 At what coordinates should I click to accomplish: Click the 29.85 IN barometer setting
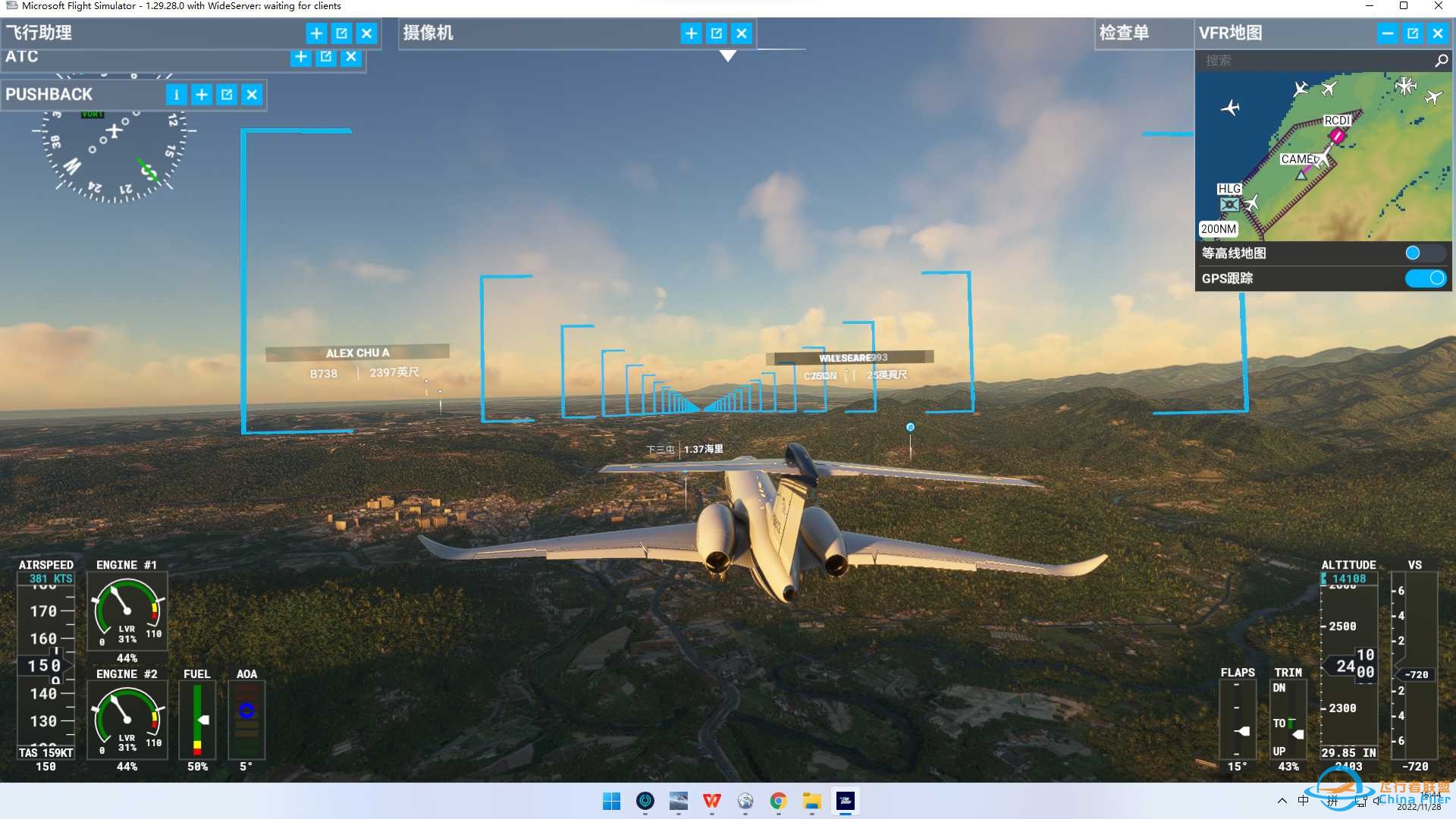tap(1348, 753)
